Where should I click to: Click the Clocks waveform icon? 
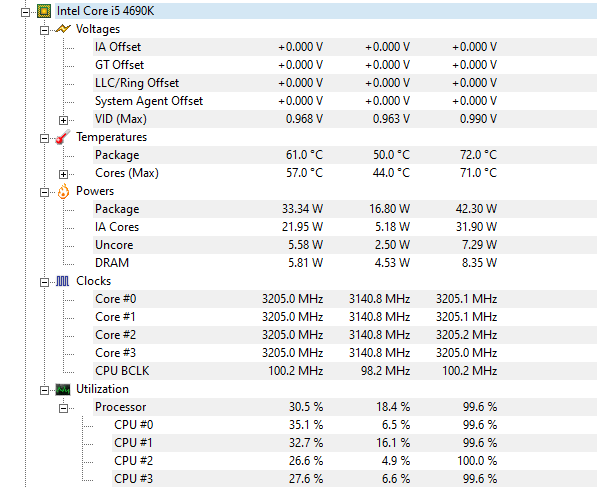pyautogui.click(x=63, y=281)
